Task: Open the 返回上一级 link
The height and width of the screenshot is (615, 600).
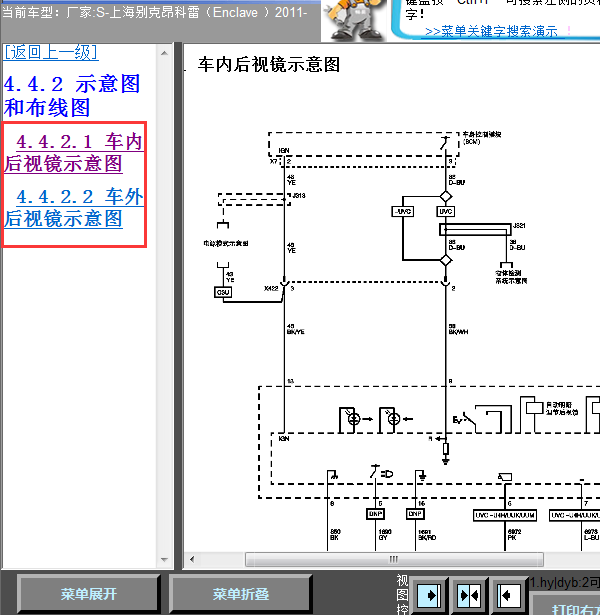Action: click(x=51, y=52)
